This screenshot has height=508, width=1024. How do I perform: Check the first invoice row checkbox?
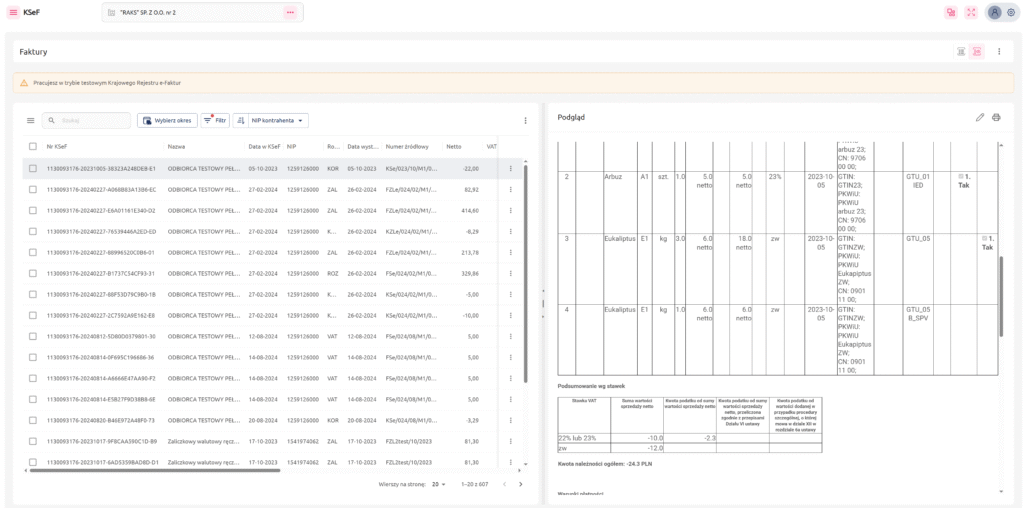(33, 168)
